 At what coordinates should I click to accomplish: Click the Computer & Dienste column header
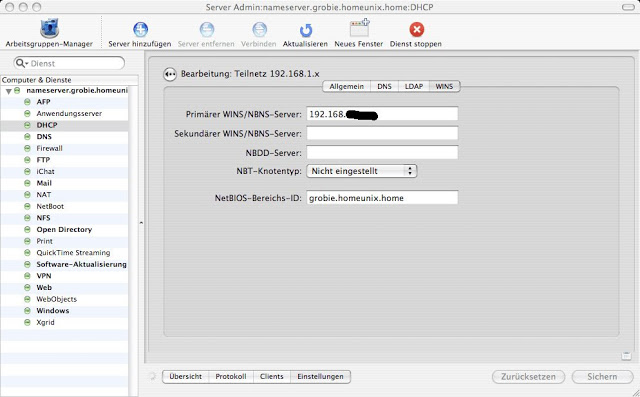coord(69,80)
